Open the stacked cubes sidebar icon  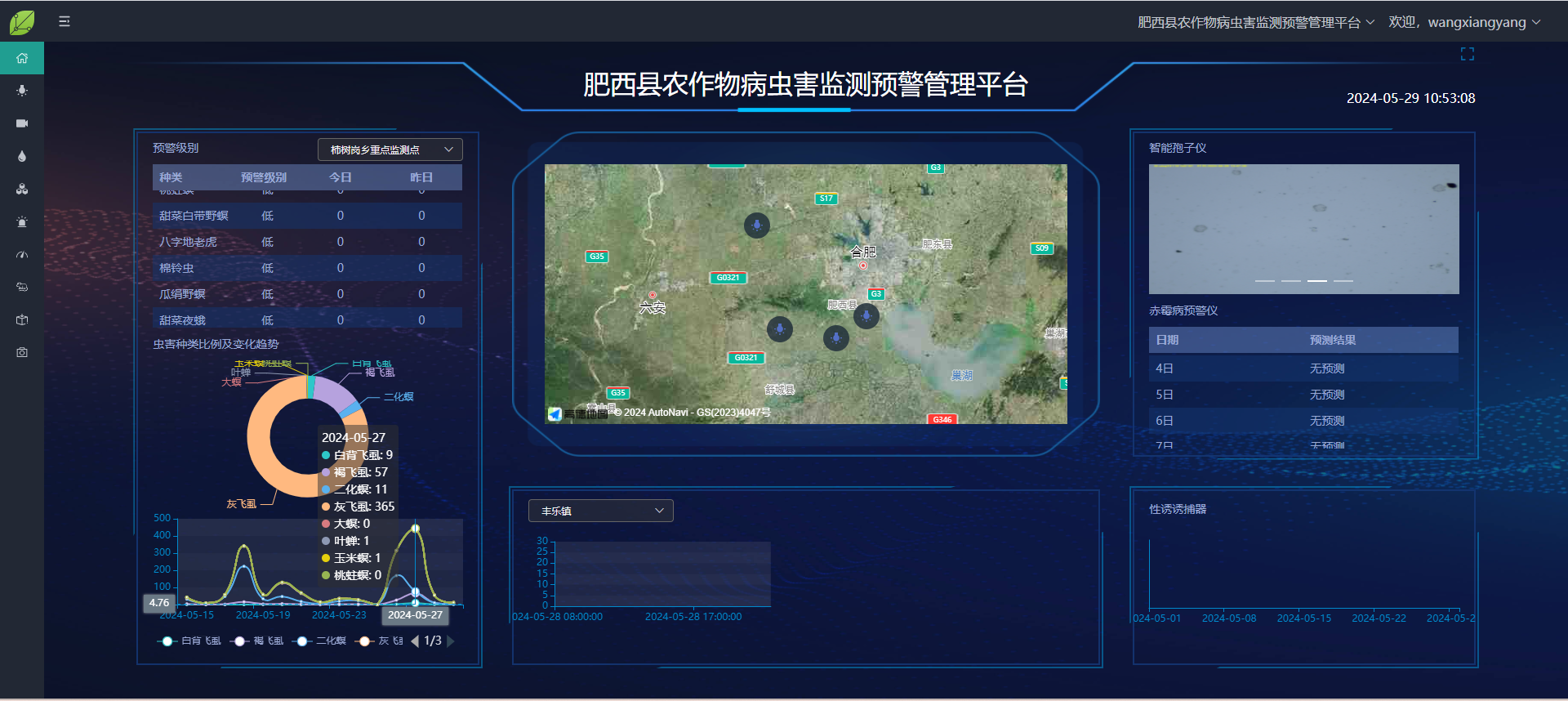(x=22, y=189)
